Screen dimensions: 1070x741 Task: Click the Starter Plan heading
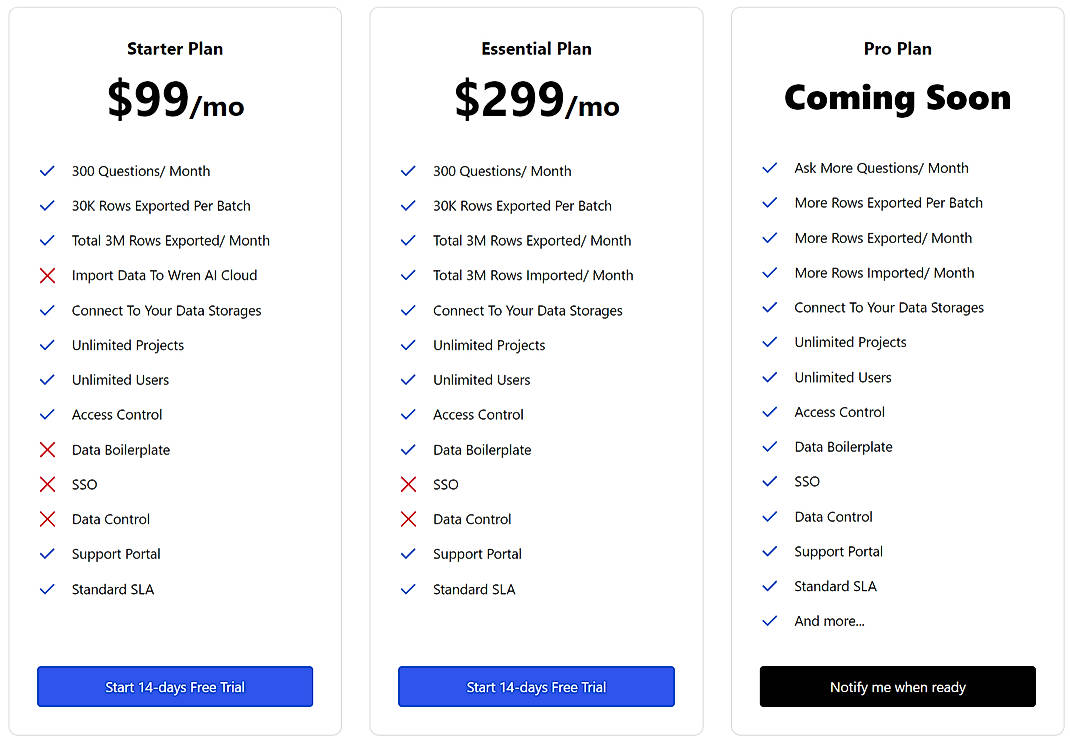tap(174, 48)
